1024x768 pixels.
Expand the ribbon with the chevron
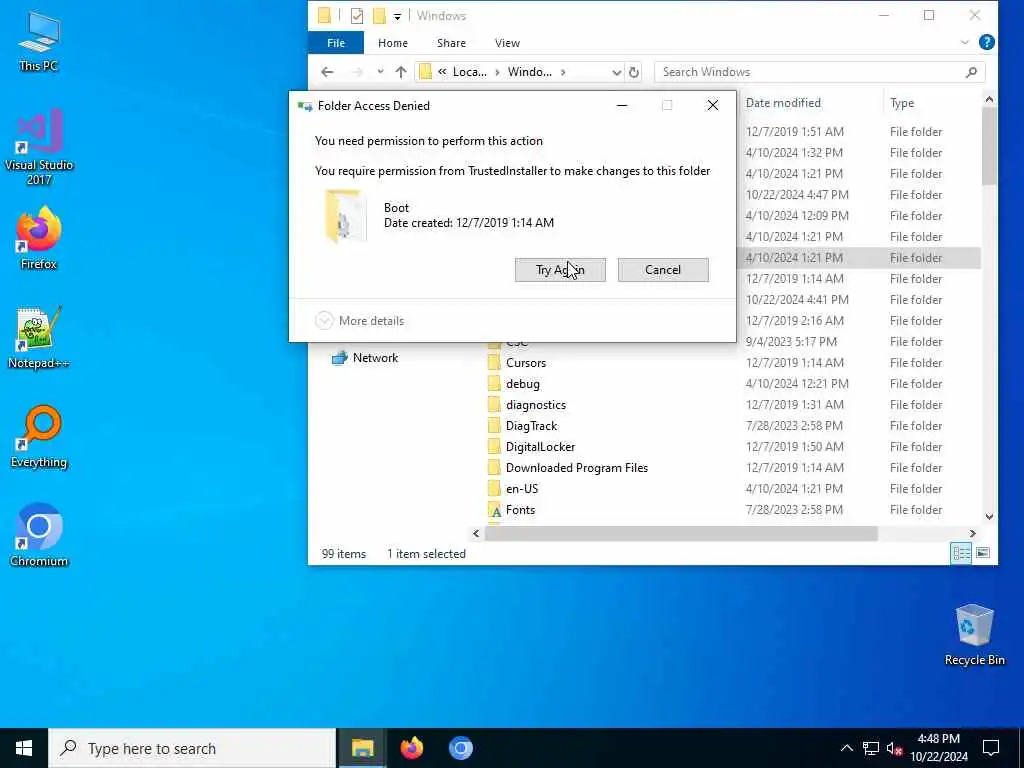(965, 42)
